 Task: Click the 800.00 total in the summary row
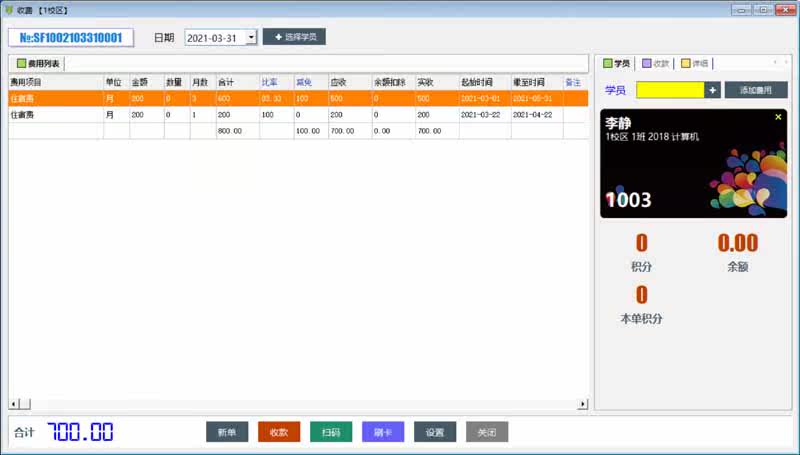238,131
